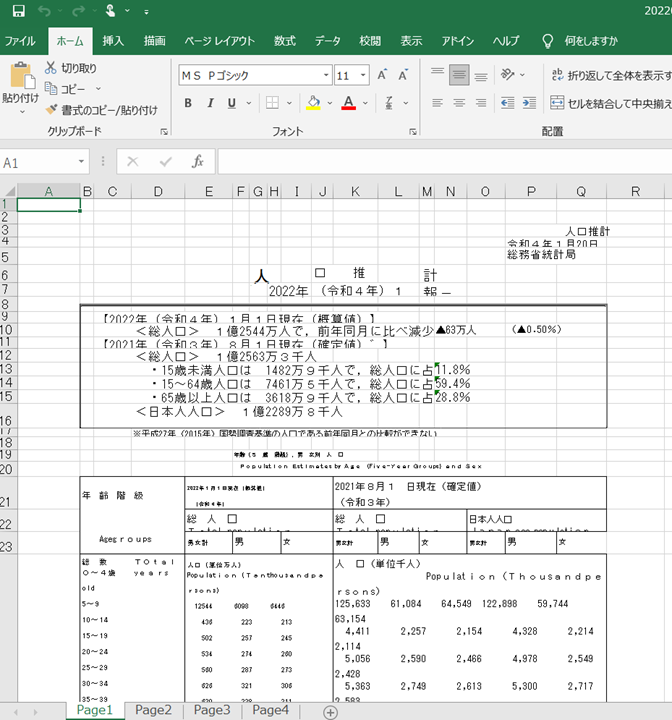
Task: Open the Copy dropdown arrow
Action: (98, 88)
